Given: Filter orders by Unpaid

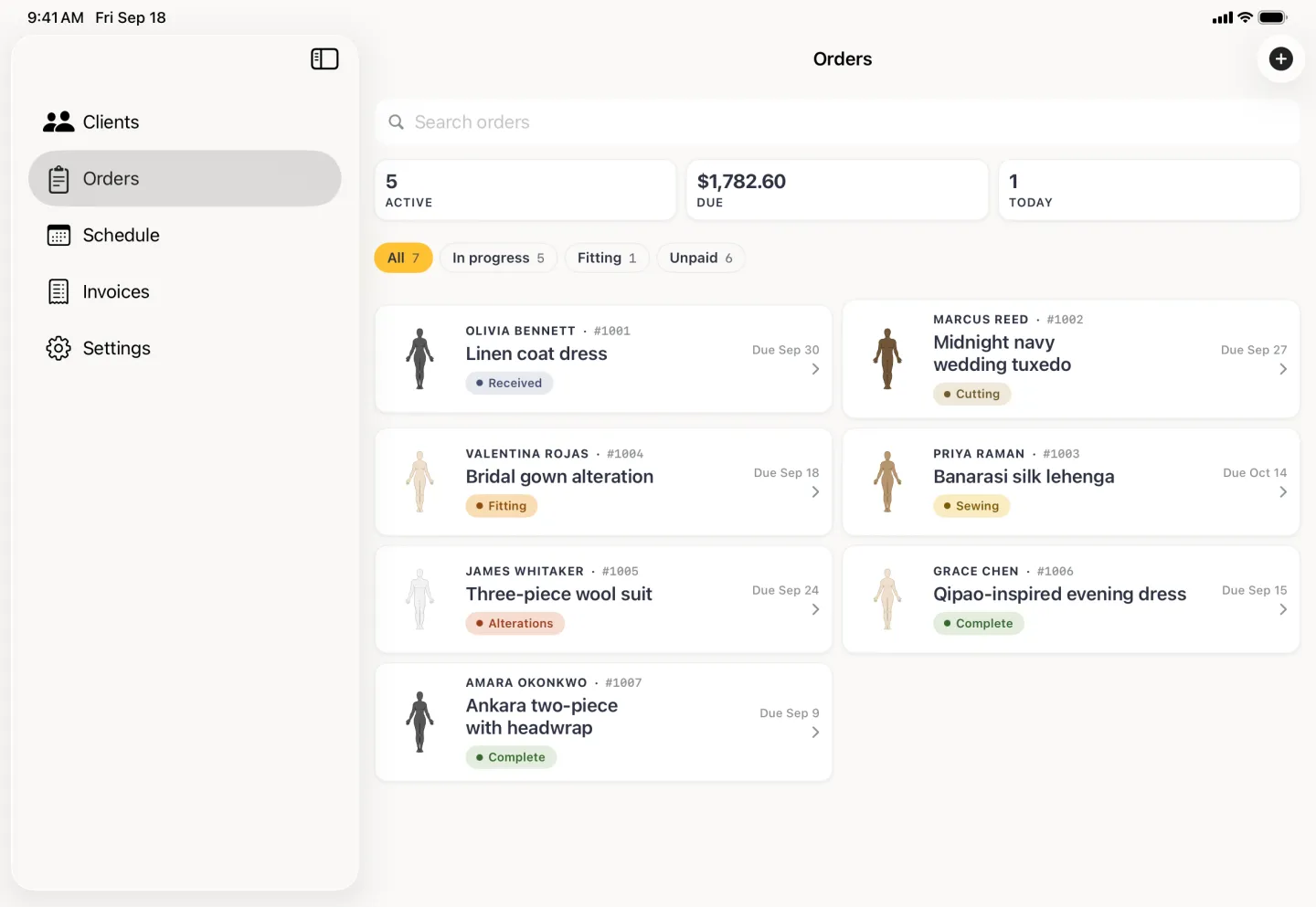Looking at the screenshot, I should [x=701, y=258].
